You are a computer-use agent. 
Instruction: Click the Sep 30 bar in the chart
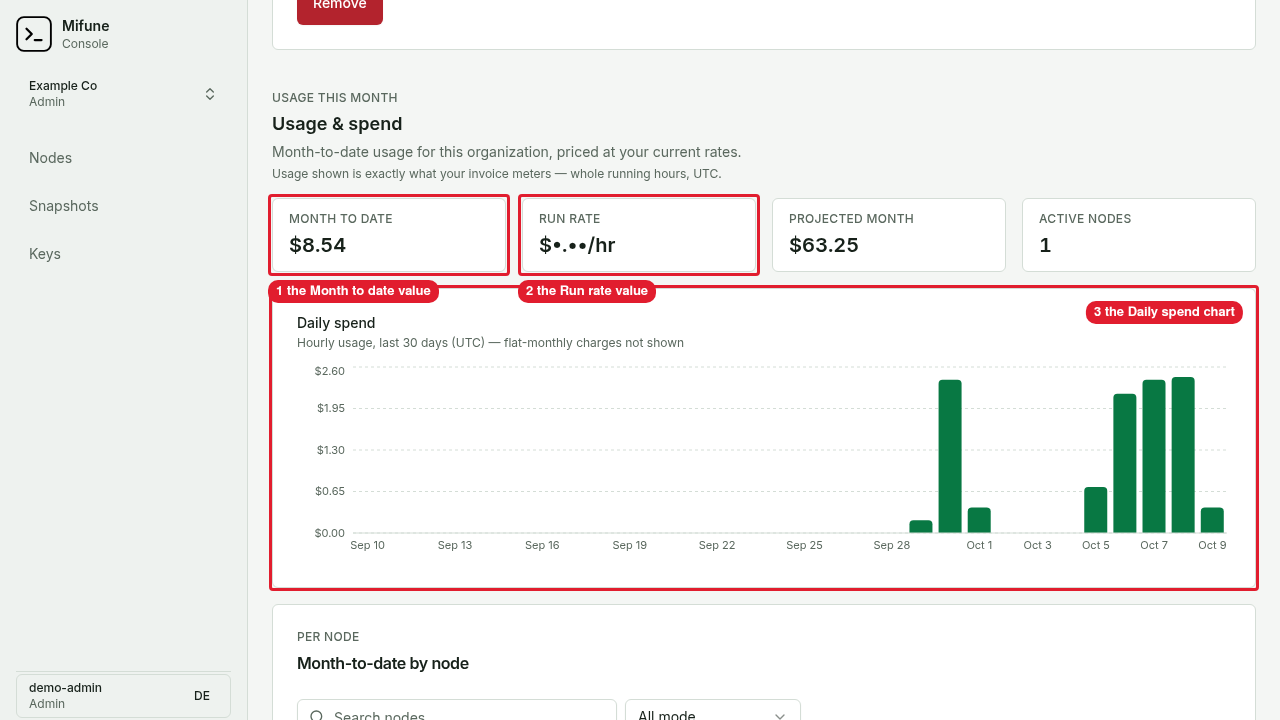coord(950,456)
